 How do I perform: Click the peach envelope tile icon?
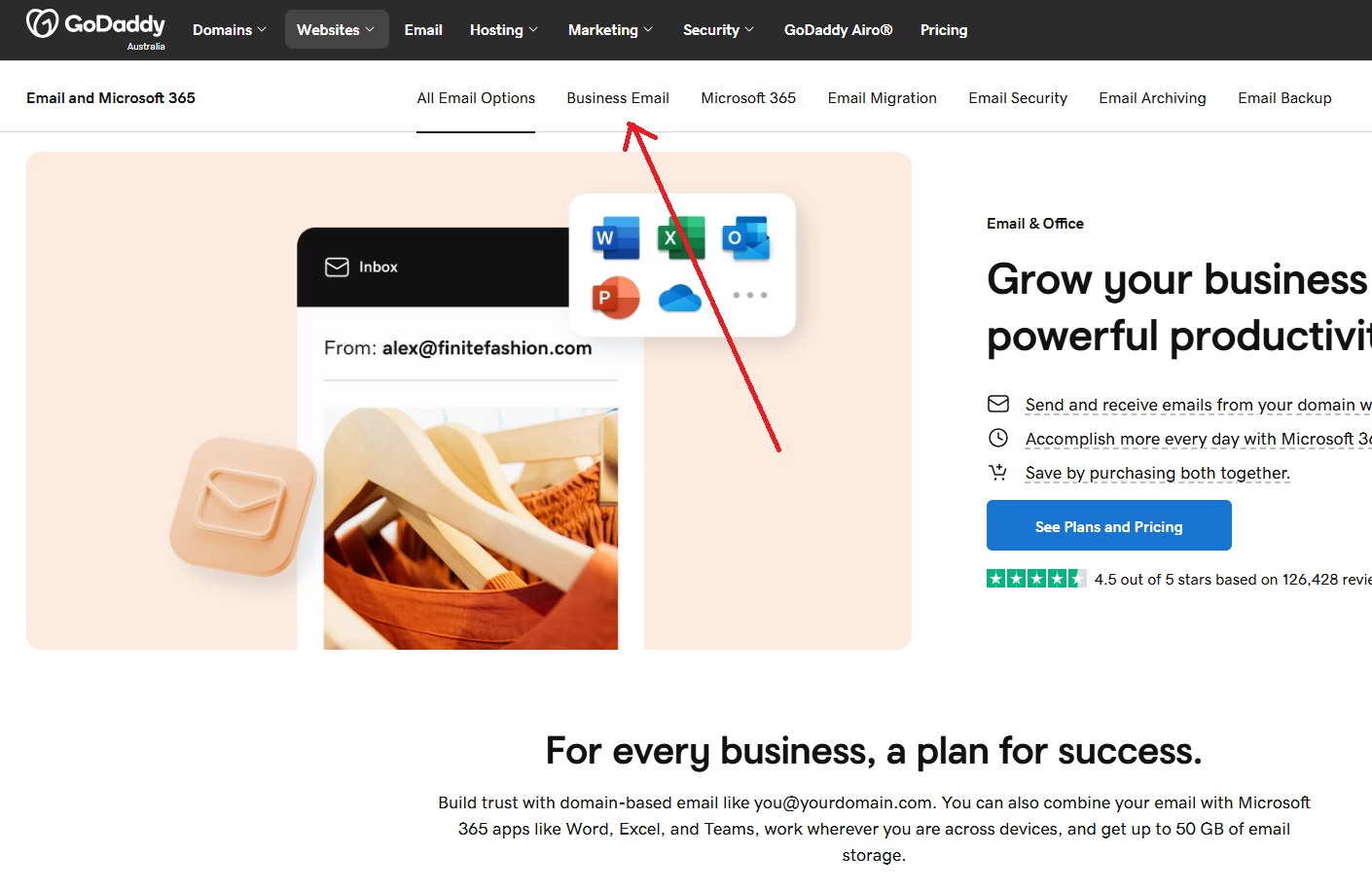tap(243, 506)
